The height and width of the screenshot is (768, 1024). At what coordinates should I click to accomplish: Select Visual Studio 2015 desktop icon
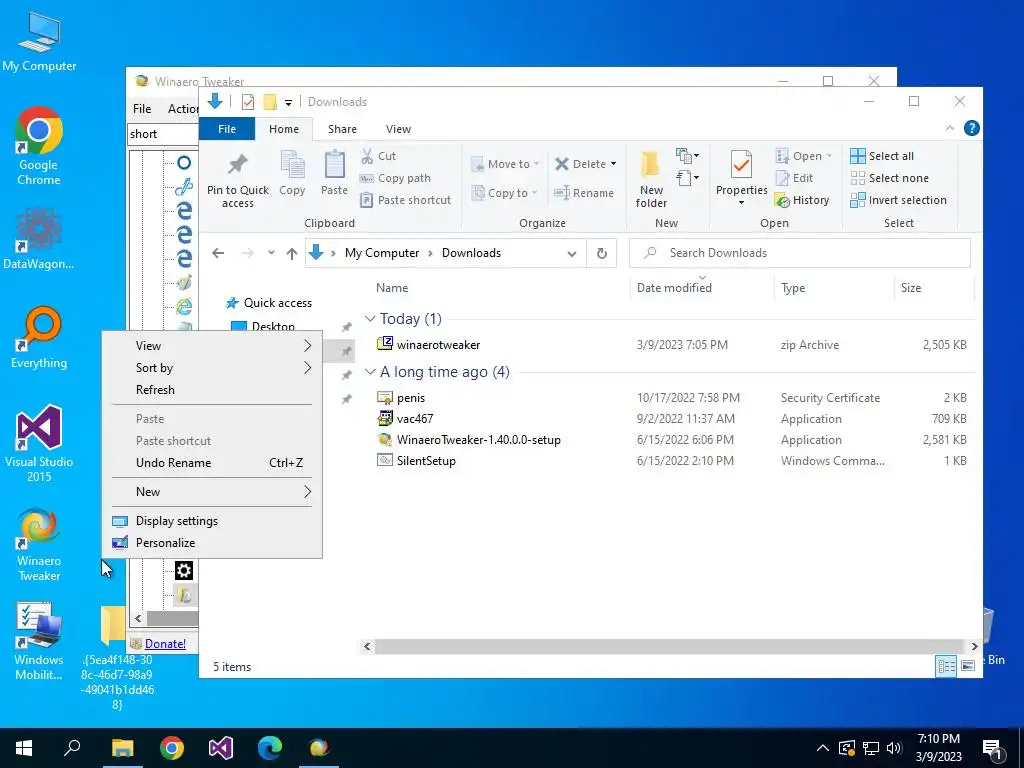coord(39,443)
